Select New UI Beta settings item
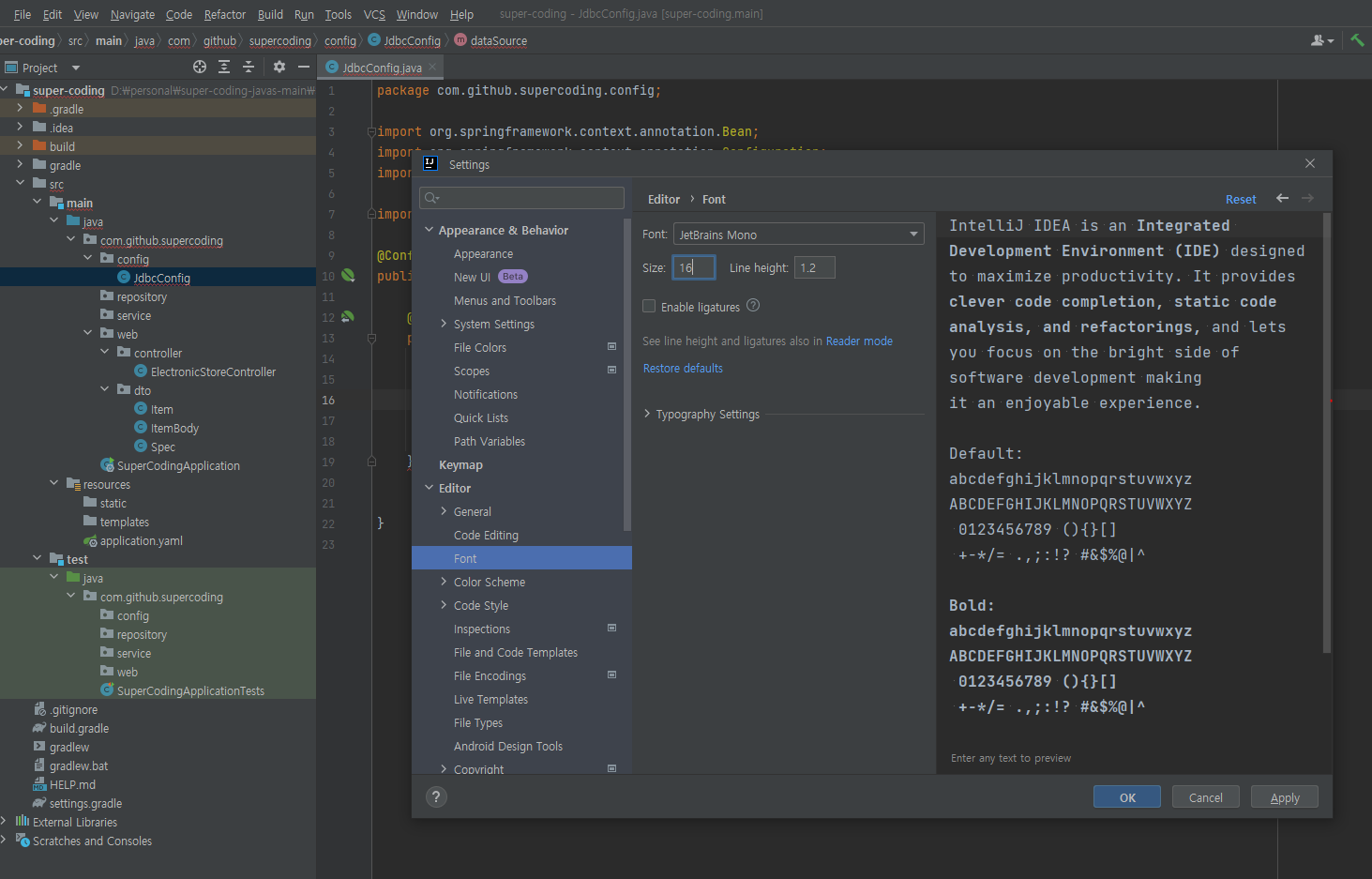The image size is (1372, 879). pos(490,277)
